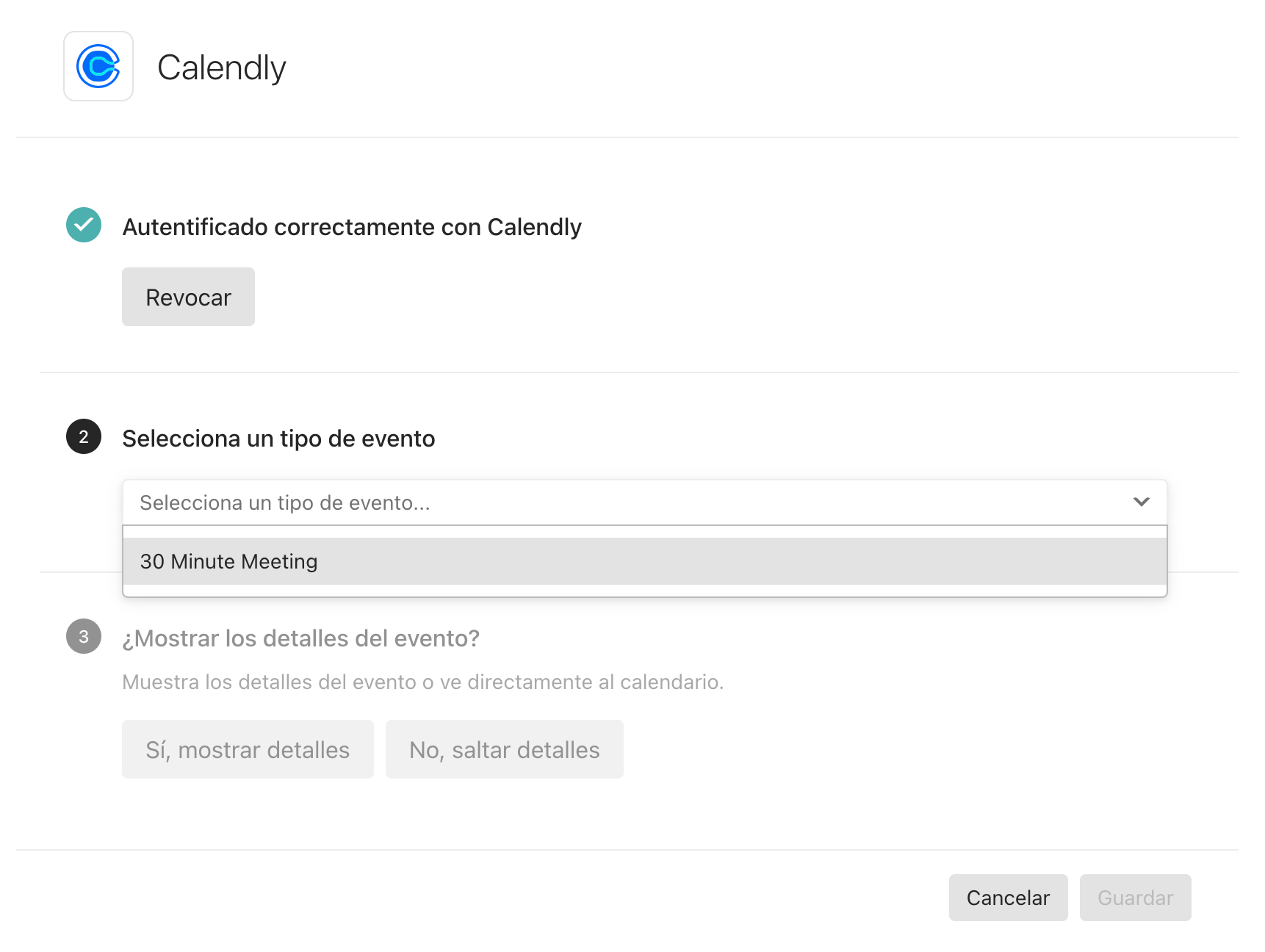Select No, saltar detalles
1265x952 pixels.
point(504,749)
